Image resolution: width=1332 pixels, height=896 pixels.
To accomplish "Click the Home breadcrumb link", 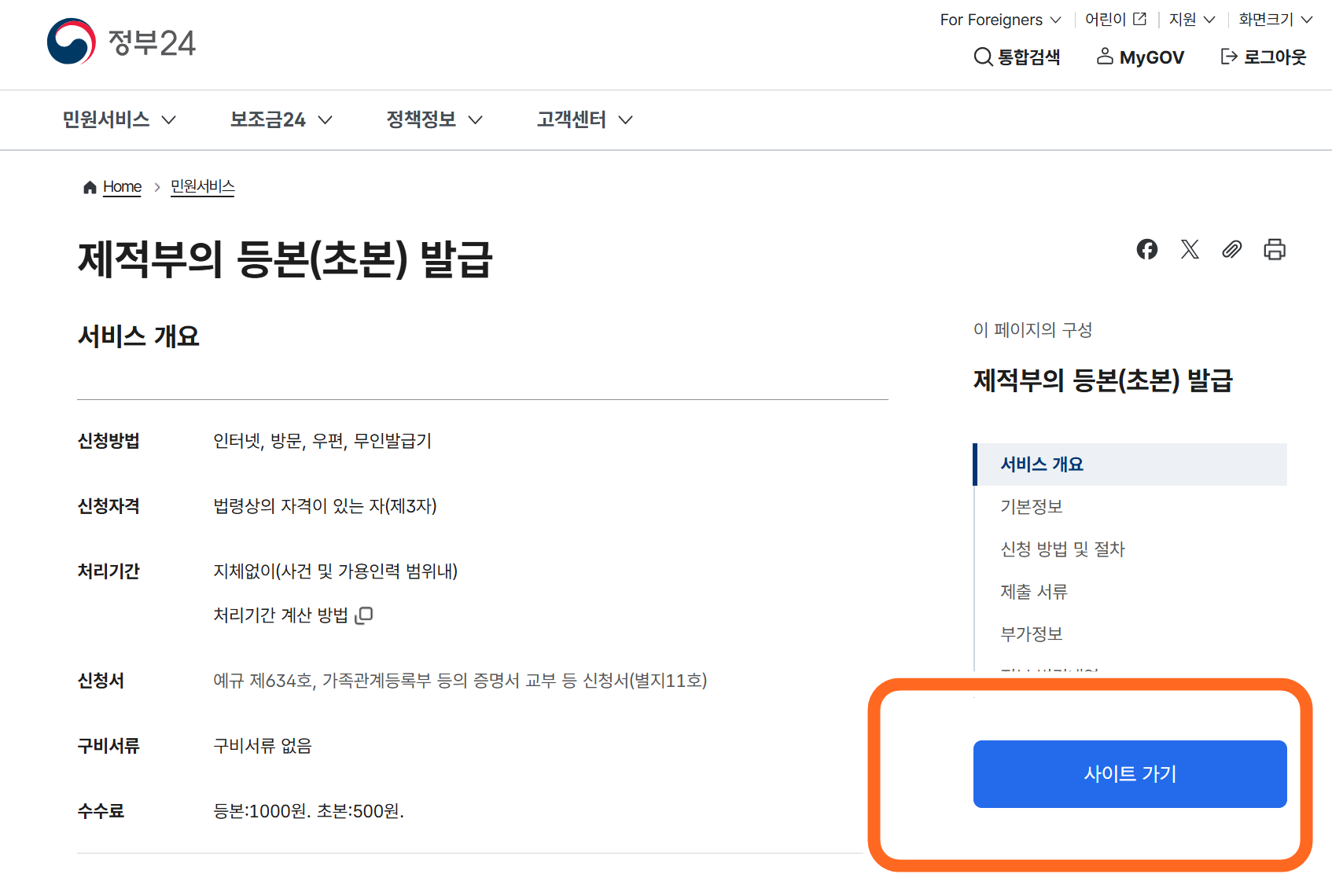I will (x=121, y=187).
